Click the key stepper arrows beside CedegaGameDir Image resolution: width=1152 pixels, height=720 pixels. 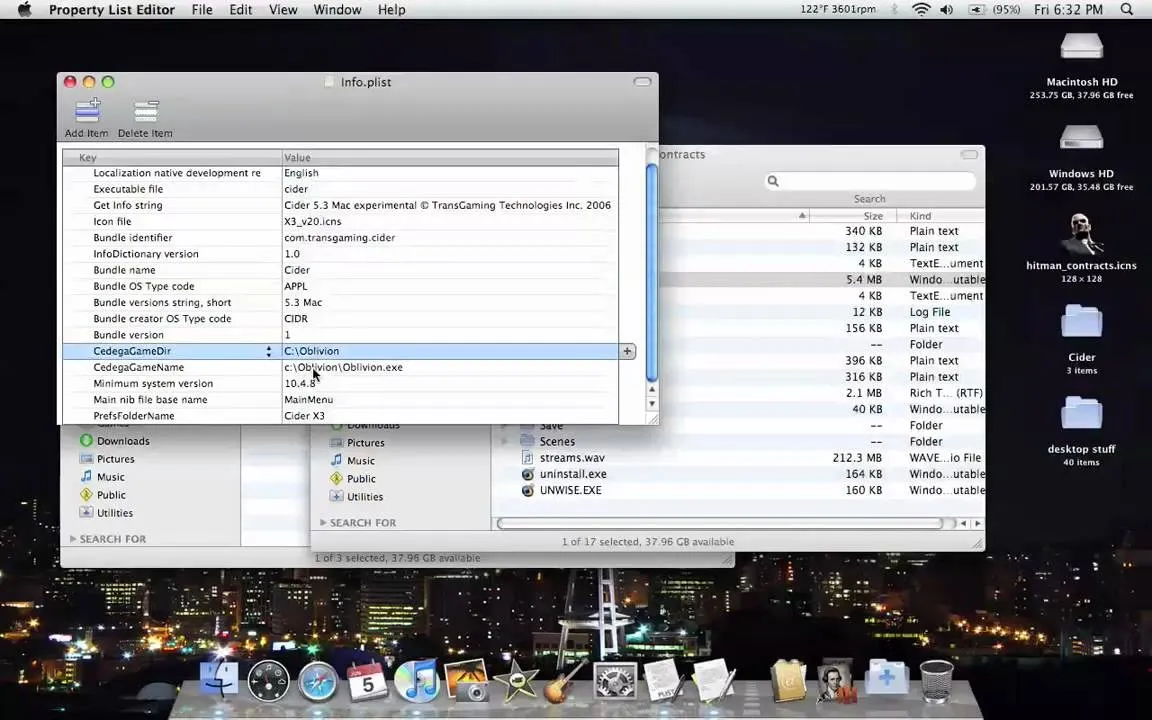[x=269, y=351]
